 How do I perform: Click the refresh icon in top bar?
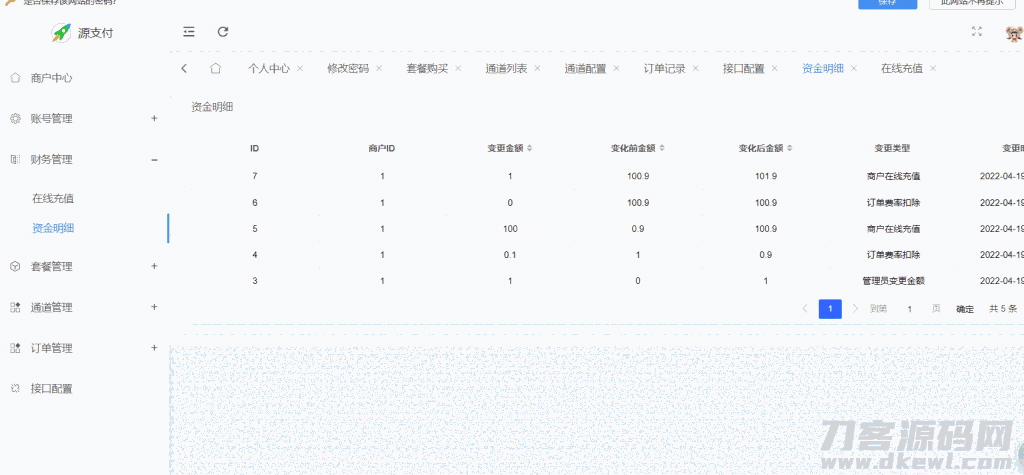pyautogui.click(x=223, y=31)
